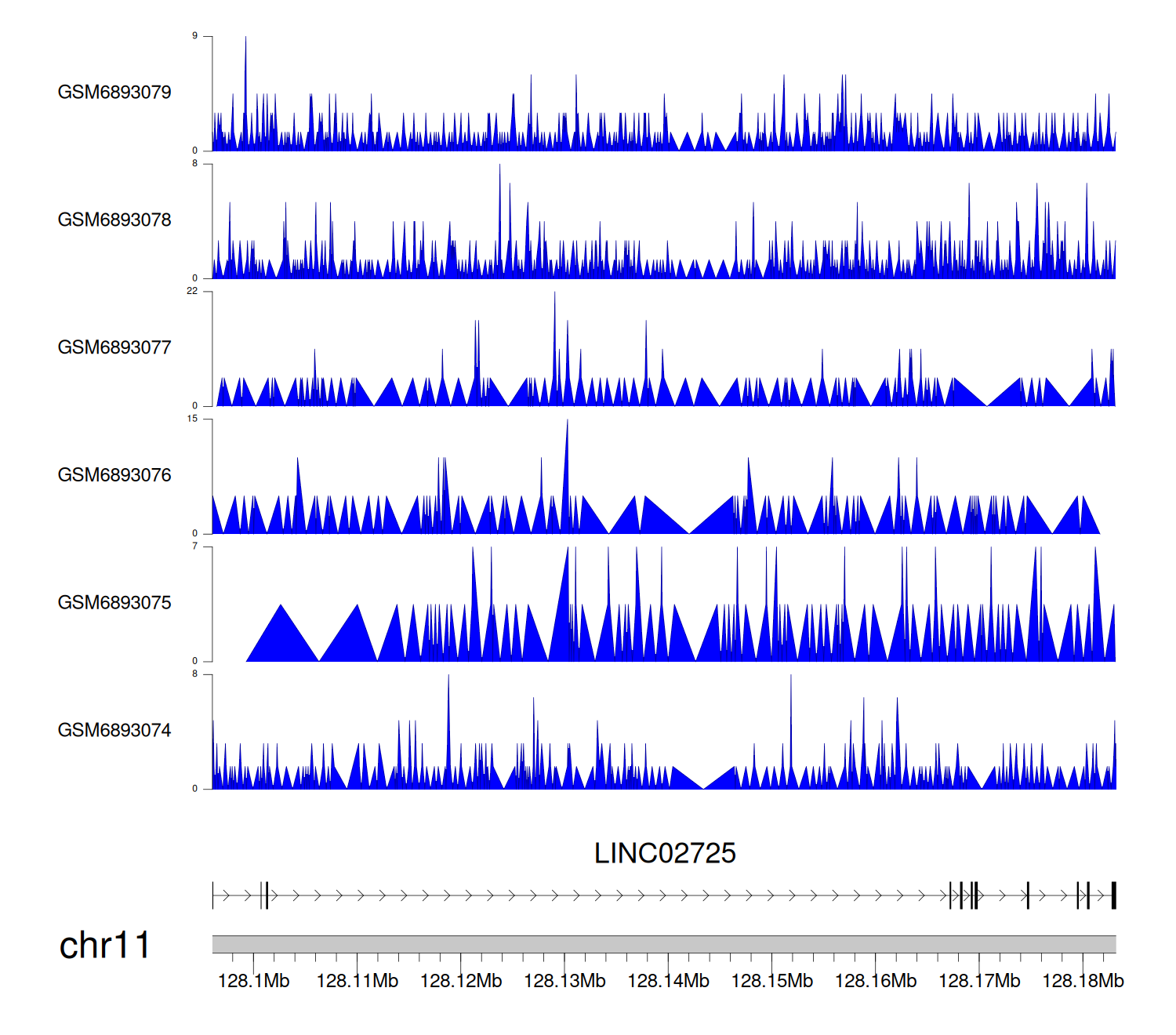Click the thick final exon of LINC02725
The image size is (1176, 1035).
pos(1113,895)
